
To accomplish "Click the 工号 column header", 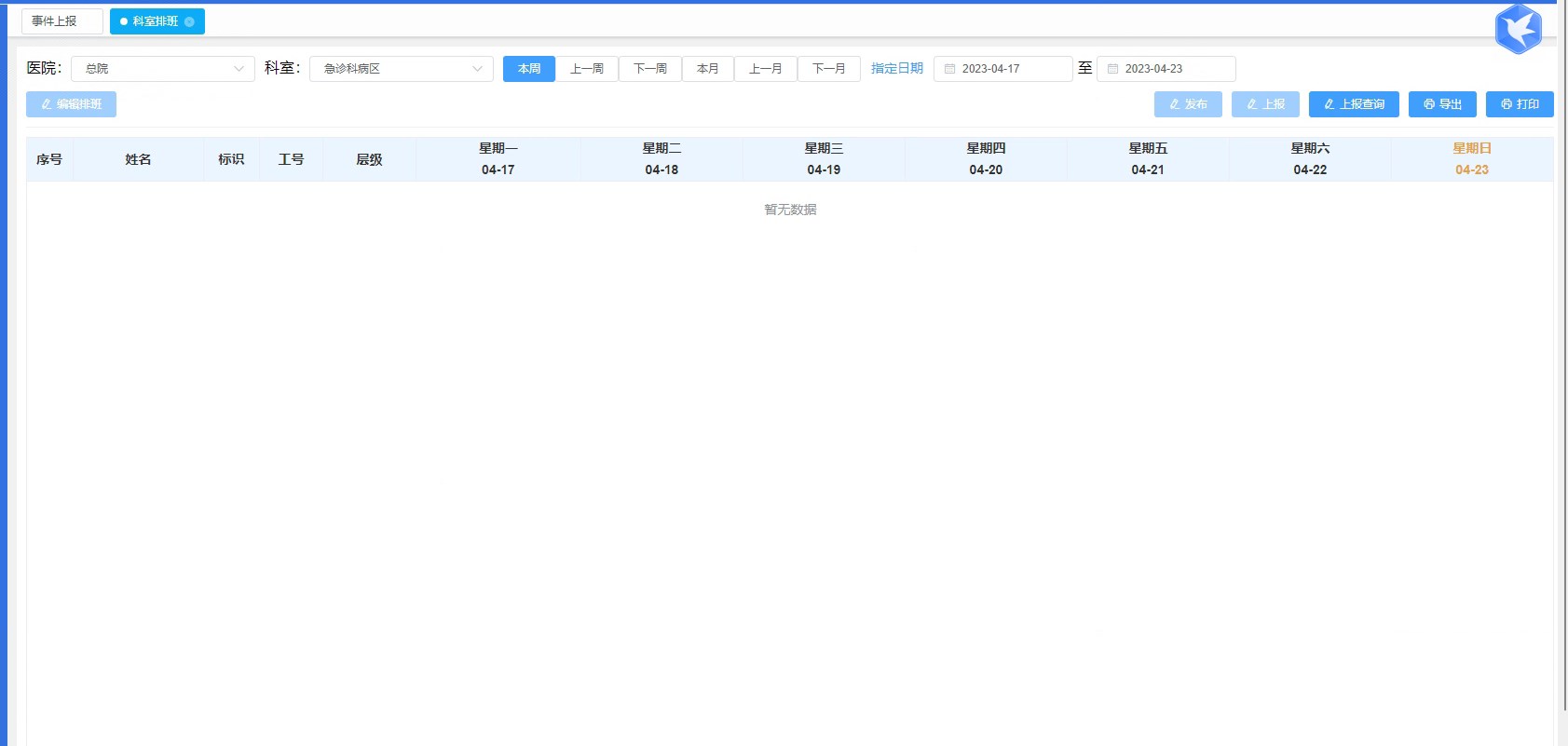I will point(291,159).
